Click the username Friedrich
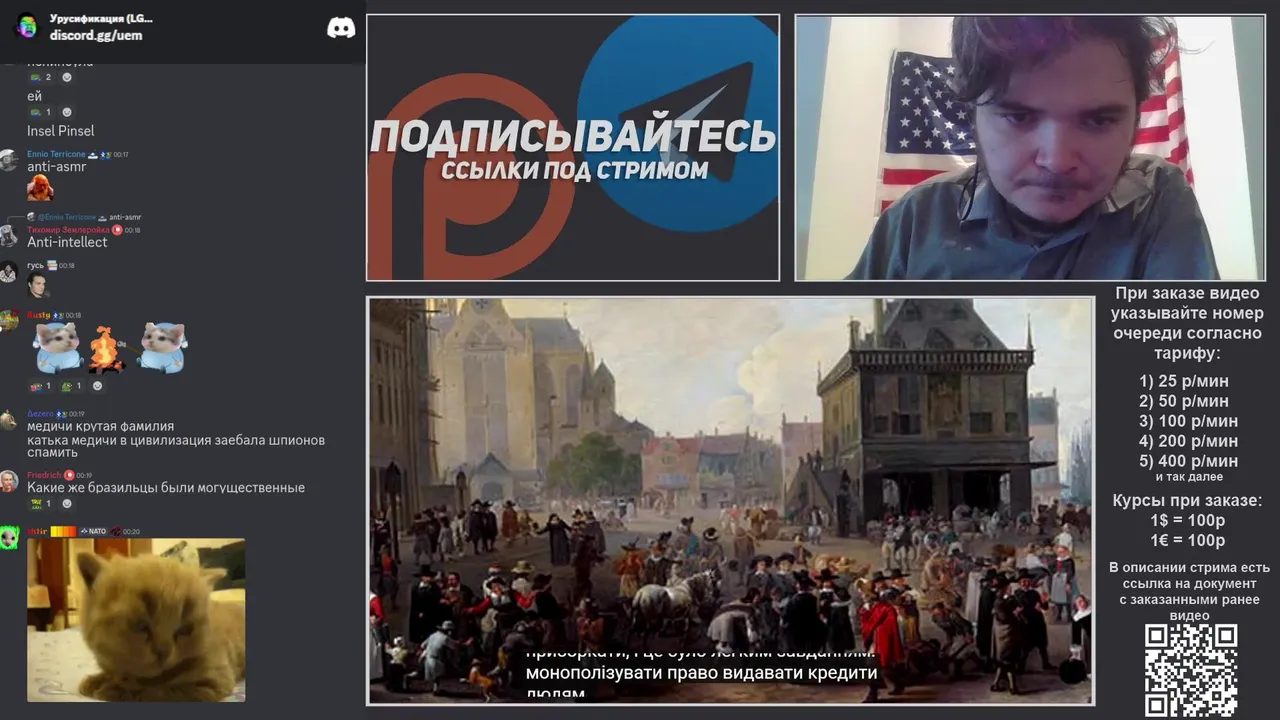 click(x=44, y=475)
